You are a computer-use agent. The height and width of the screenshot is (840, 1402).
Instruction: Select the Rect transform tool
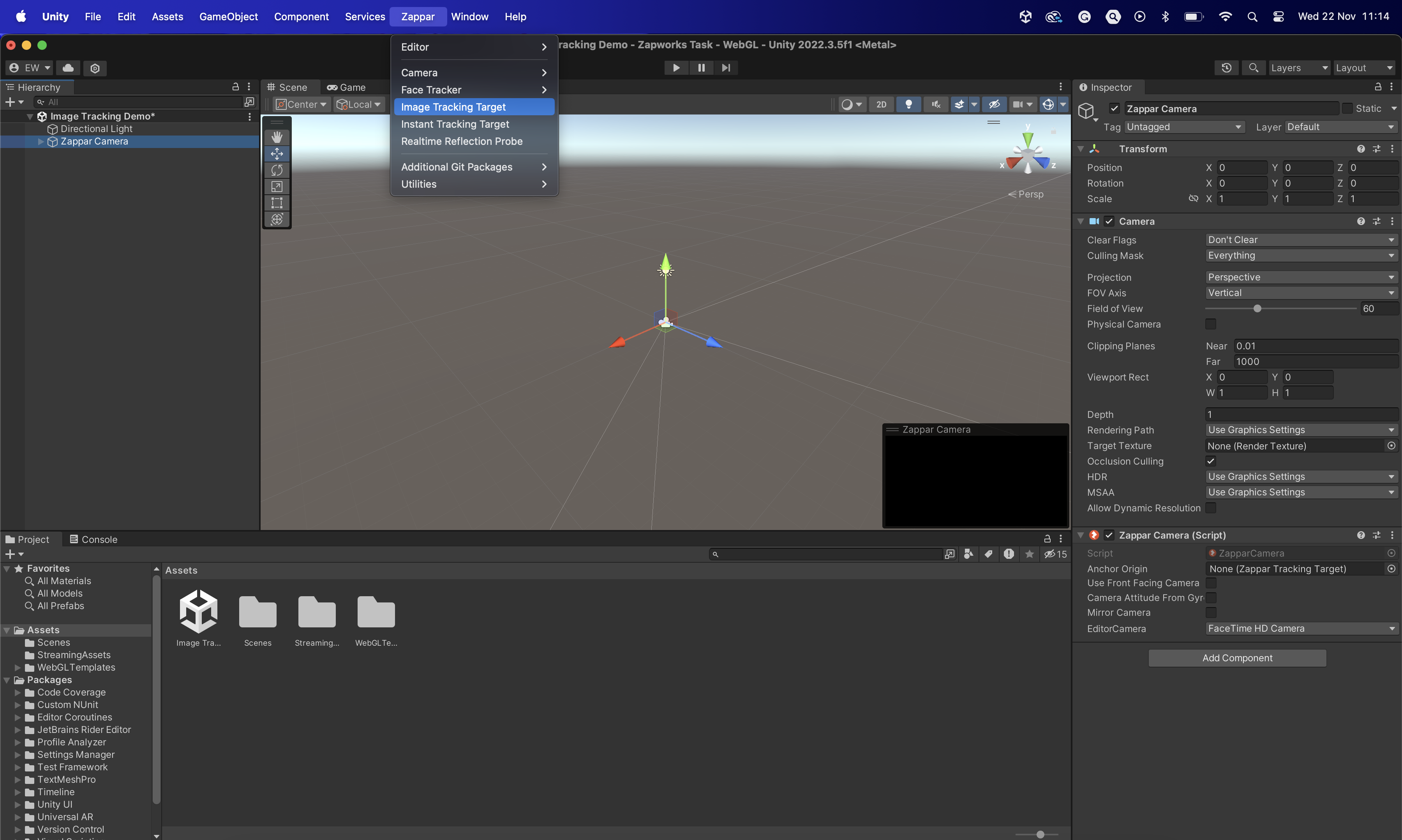point(276,203)
